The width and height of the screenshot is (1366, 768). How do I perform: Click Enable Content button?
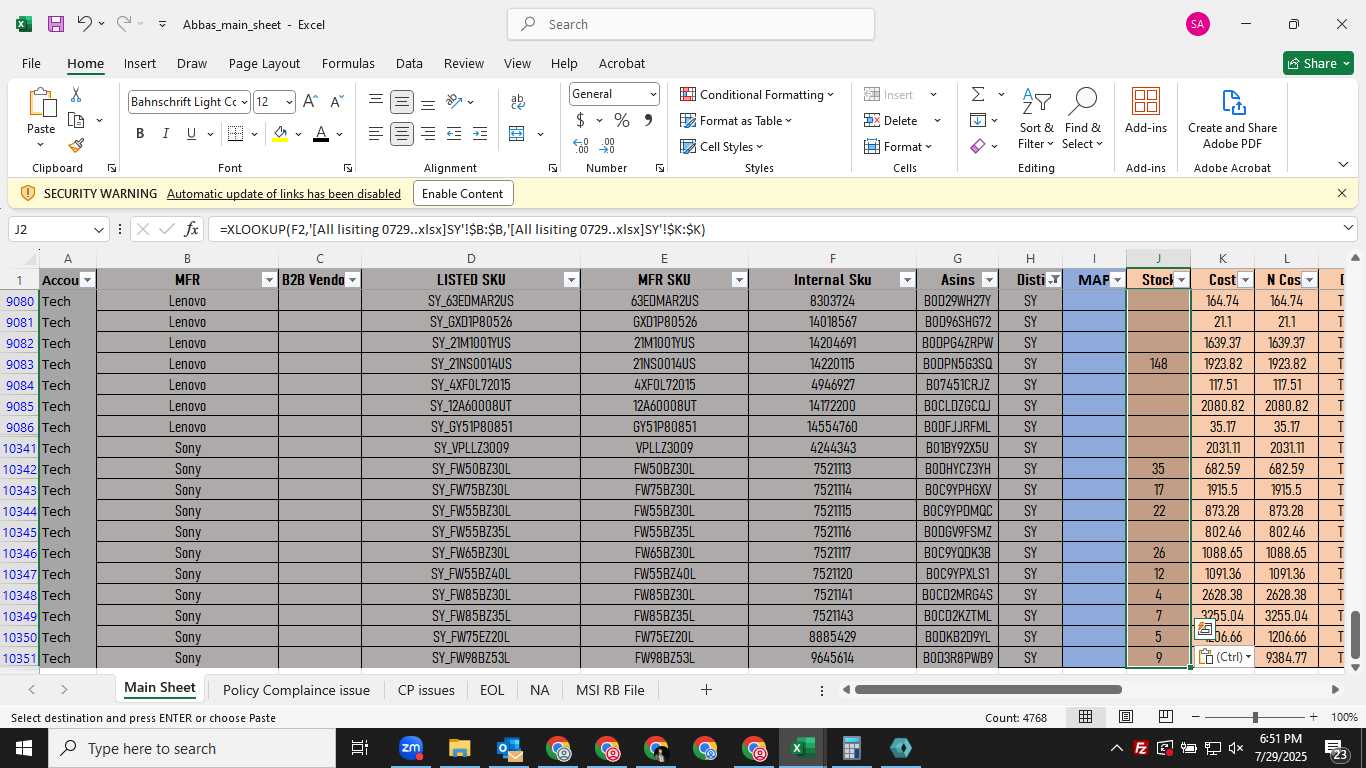click(462, 193)
